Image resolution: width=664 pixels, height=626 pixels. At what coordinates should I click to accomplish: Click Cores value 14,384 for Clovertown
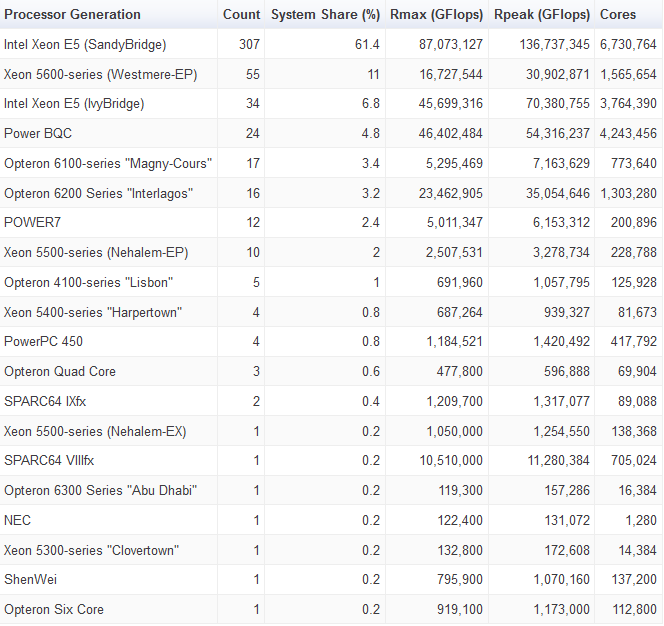click(637, 551)
